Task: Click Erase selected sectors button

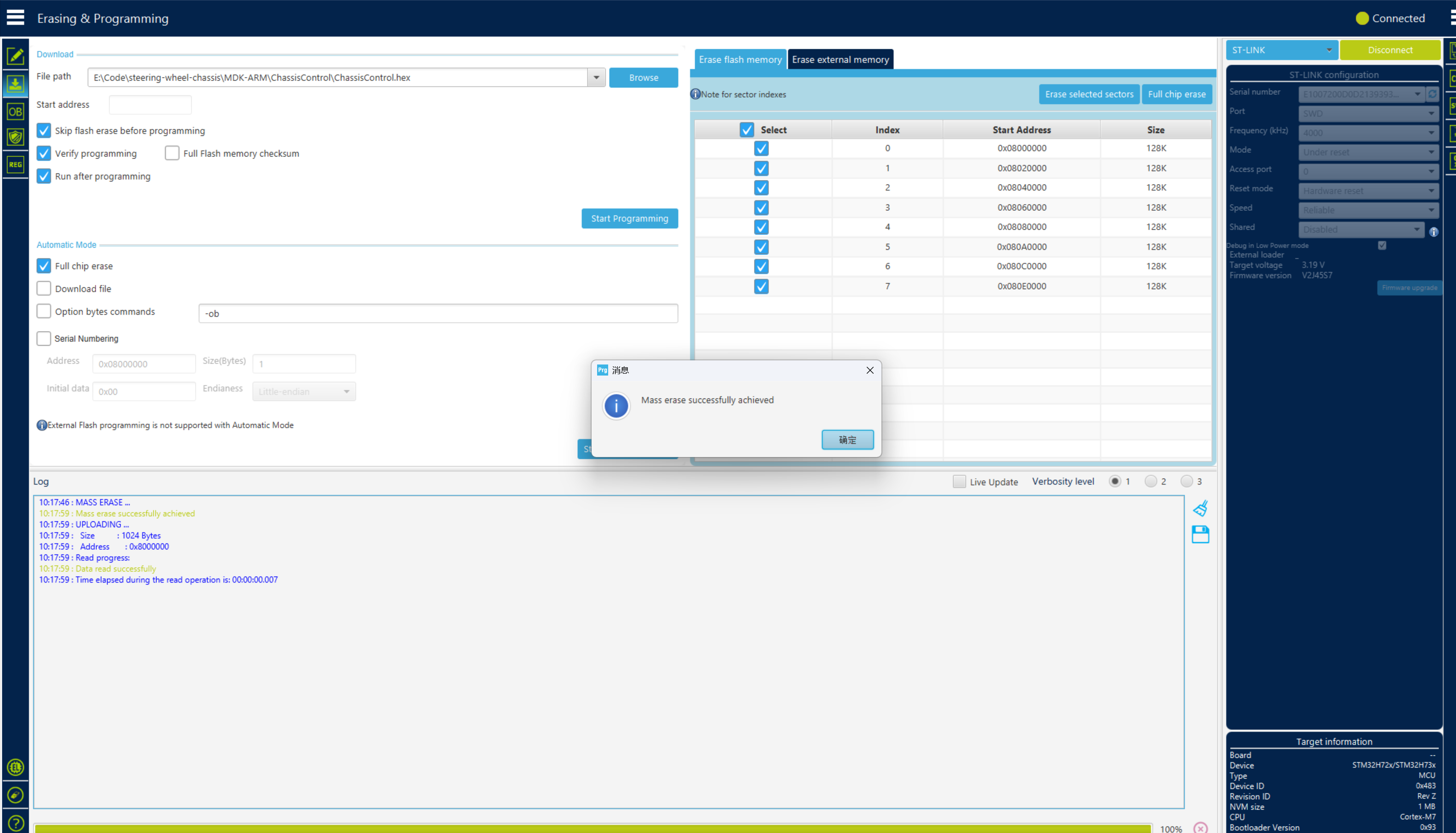Action: (x=1089, y=94)
